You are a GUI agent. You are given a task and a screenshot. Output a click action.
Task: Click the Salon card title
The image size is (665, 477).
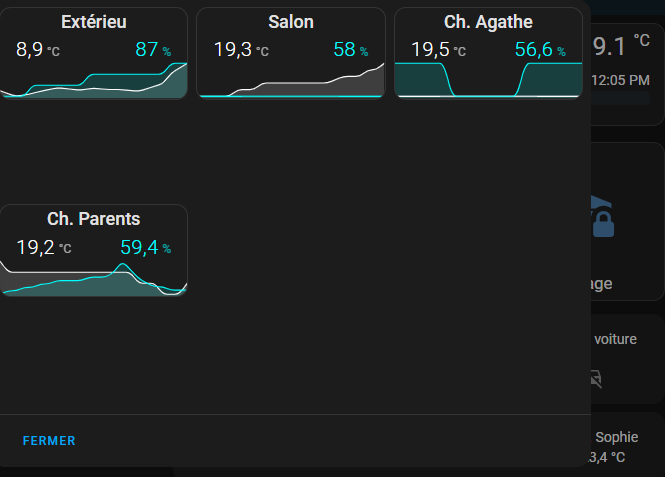pos(291,22)
